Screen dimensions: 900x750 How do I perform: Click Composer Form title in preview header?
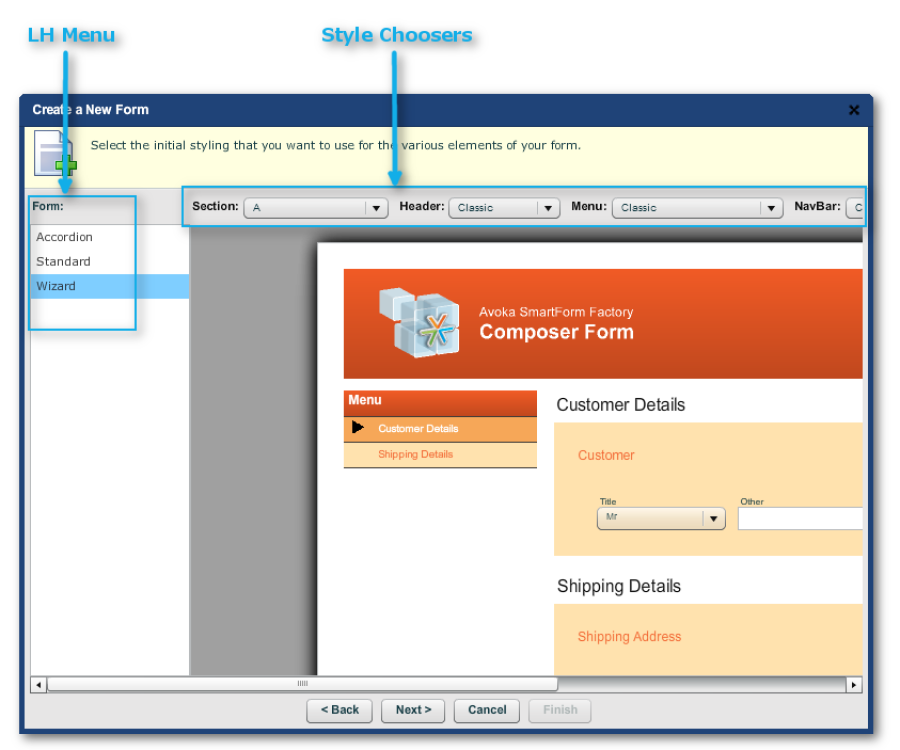click(556, 332)
